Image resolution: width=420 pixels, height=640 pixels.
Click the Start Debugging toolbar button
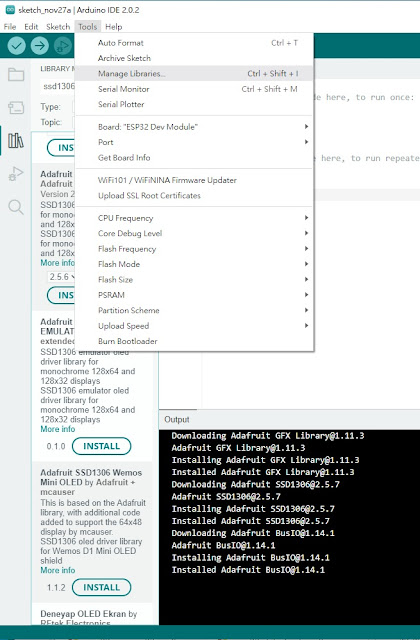tap(62, 46)
